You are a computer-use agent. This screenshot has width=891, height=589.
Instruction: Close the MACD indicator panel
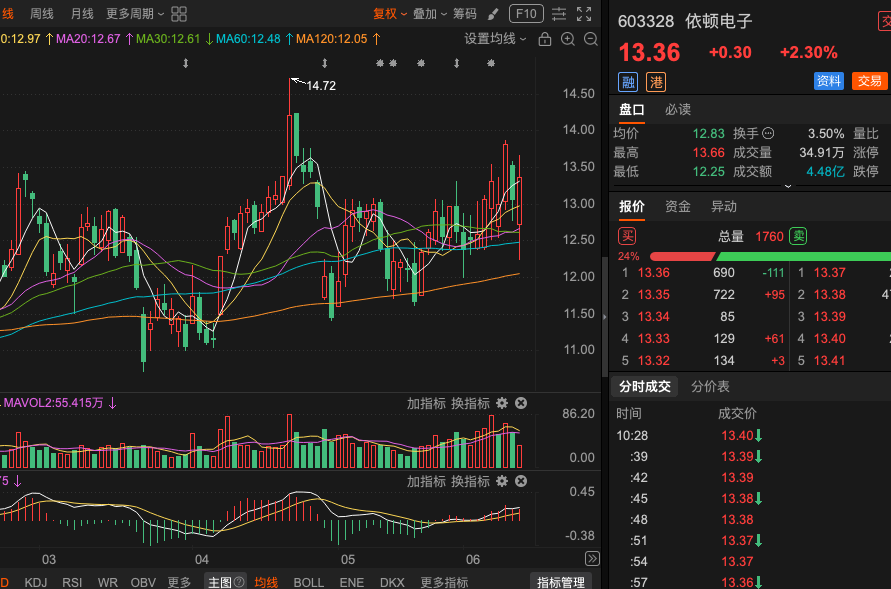[x=521, y=481]
